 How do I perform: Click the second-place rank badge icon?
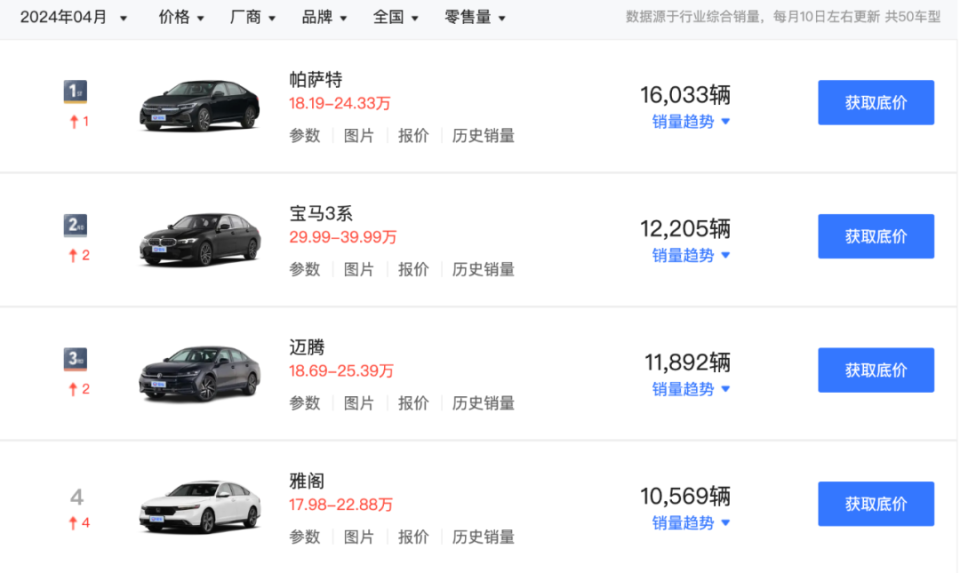point(76,226)
